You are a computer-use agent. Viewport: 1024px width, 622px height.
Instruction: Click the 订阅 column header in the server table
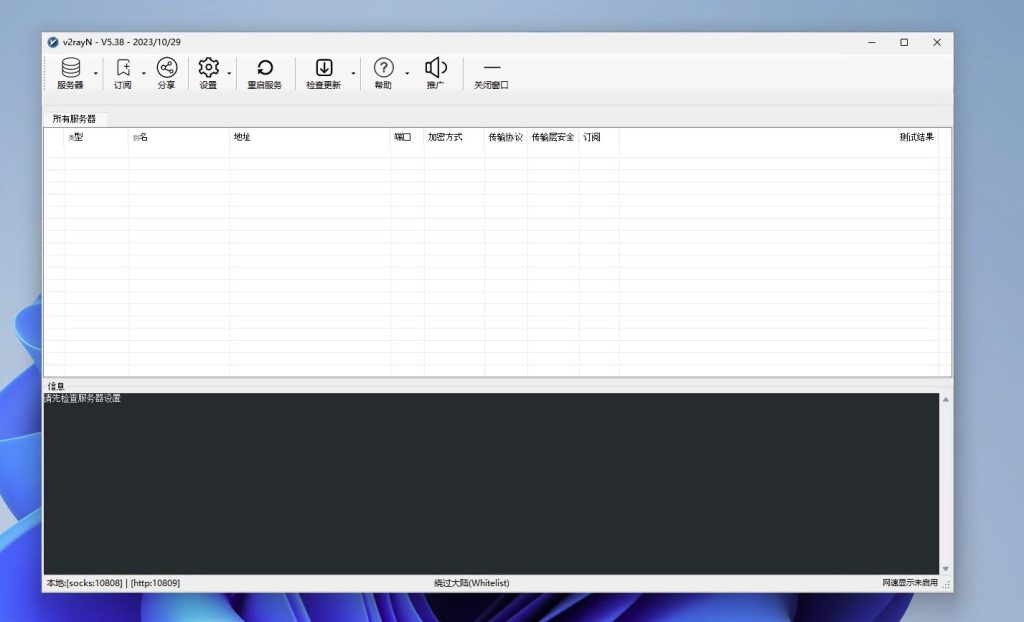pos(599,137)
